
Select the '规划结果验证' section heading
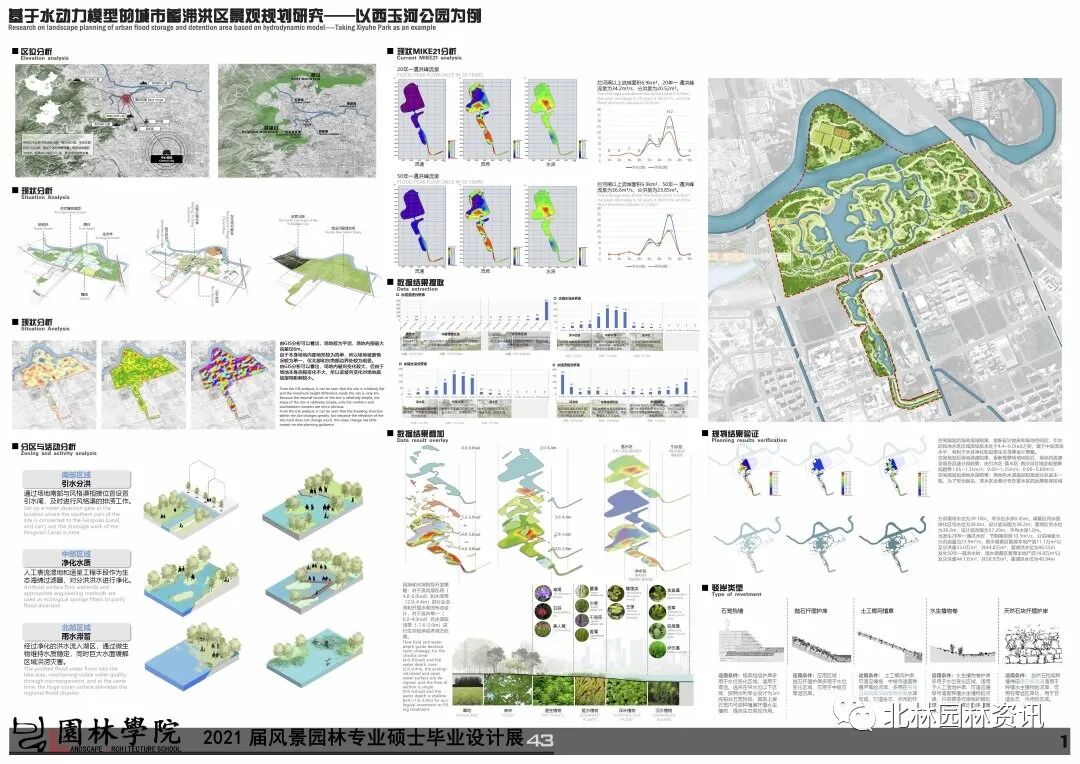tap(735, 433)
